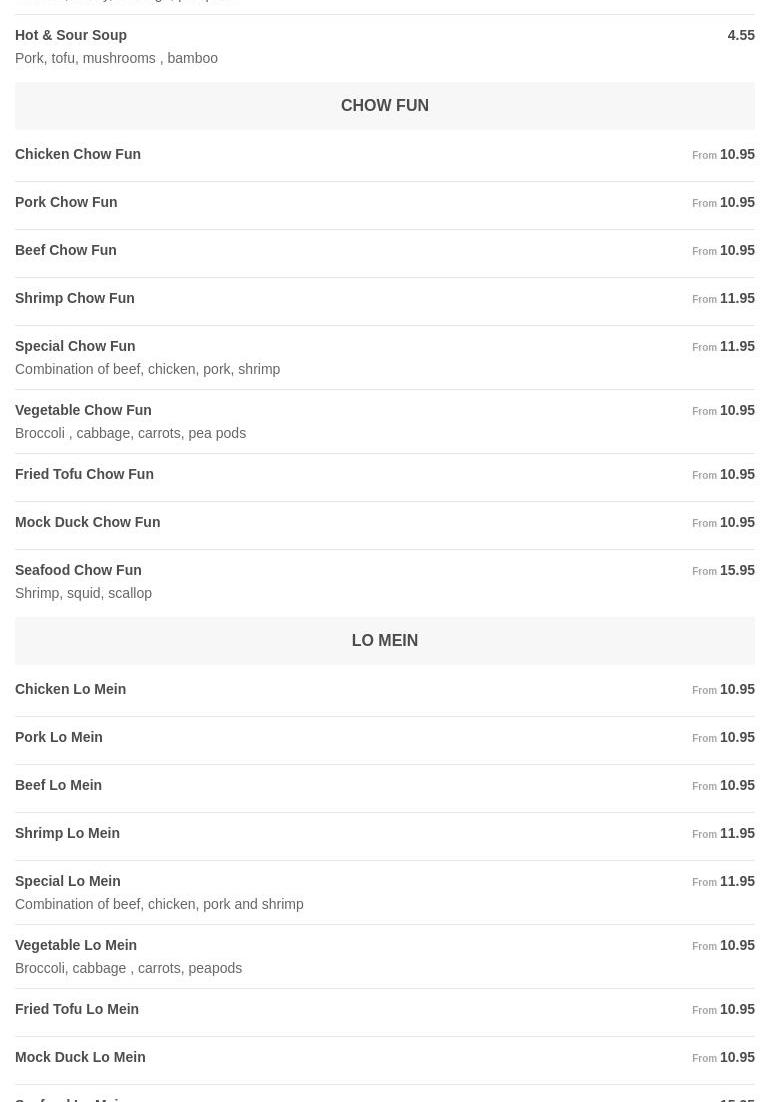The height and width of the screenshot is (1102, 770).
Task: Select Beef Chow Fun dish
Action: pyautogui.click(x=66, y=250)
